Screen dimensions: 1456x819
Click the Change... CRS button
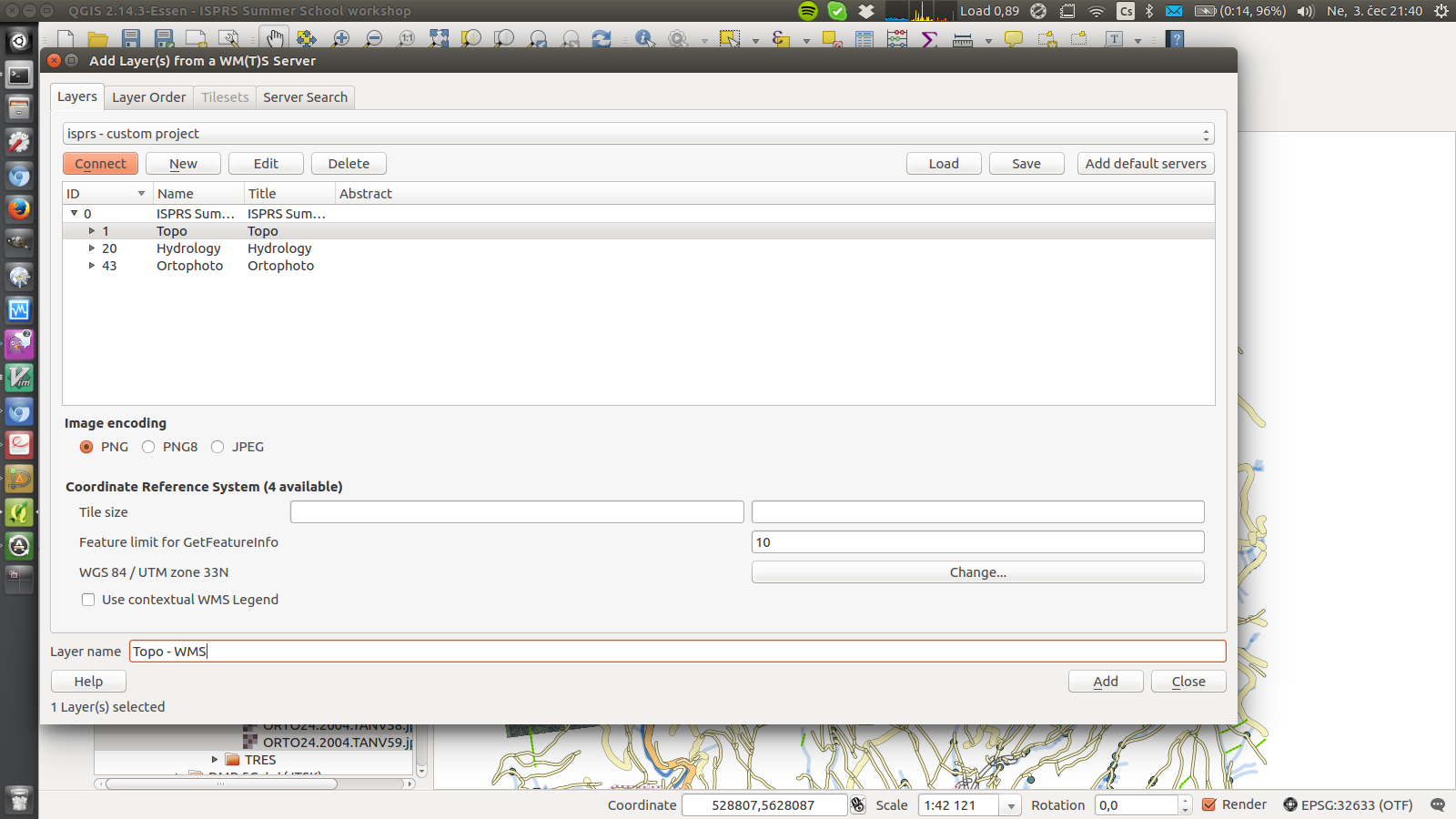coord(977,572)
